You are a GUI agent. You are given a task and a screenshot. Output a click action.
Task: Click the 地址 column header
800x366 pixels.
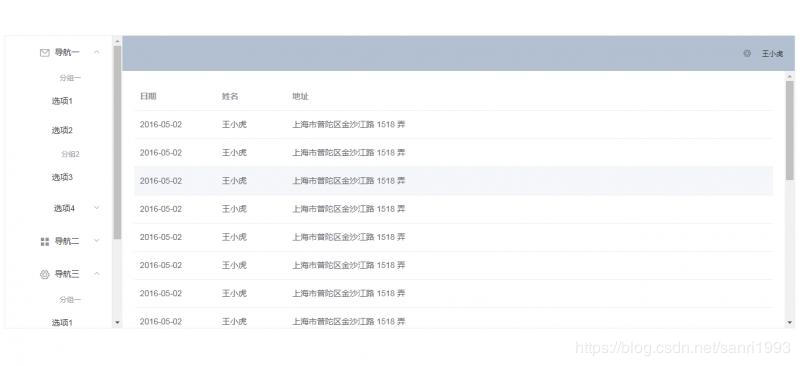click(301, 96)
